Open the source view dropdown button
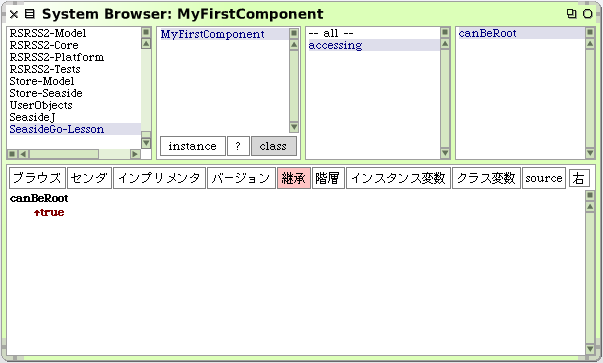 coord(544,178)
